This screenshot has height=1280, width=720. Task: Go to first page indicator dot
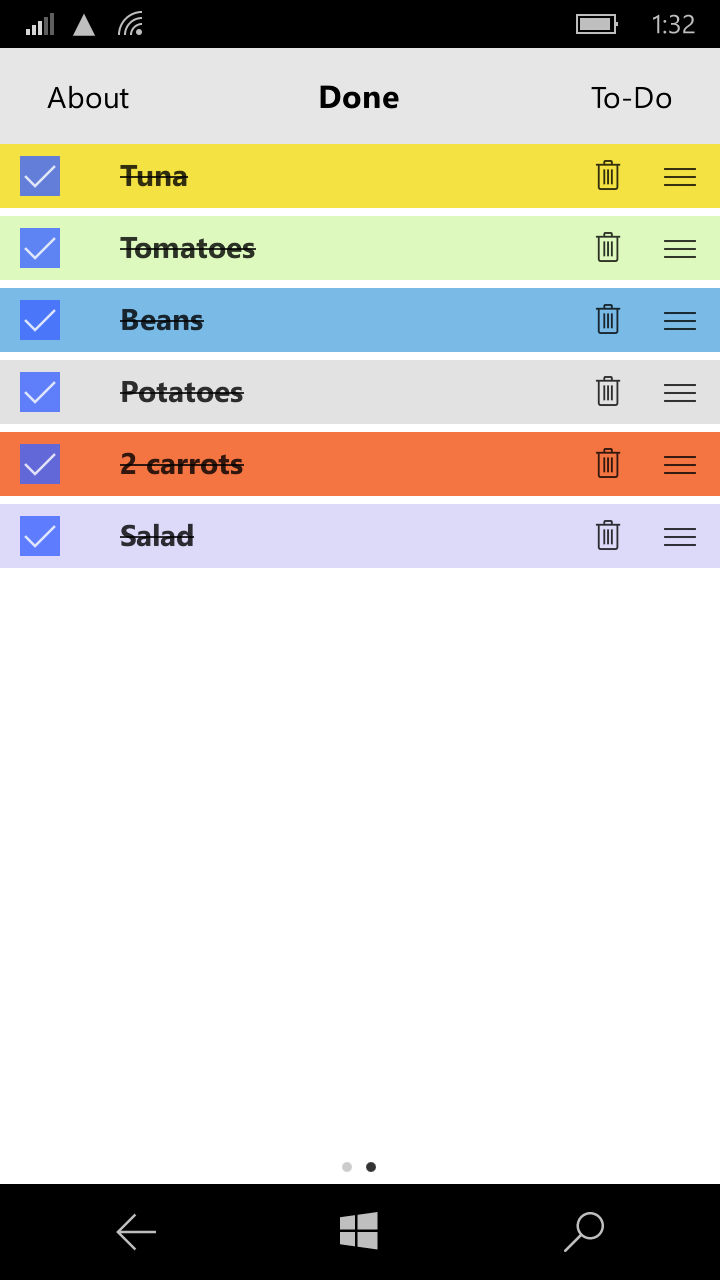point(347,1167)
